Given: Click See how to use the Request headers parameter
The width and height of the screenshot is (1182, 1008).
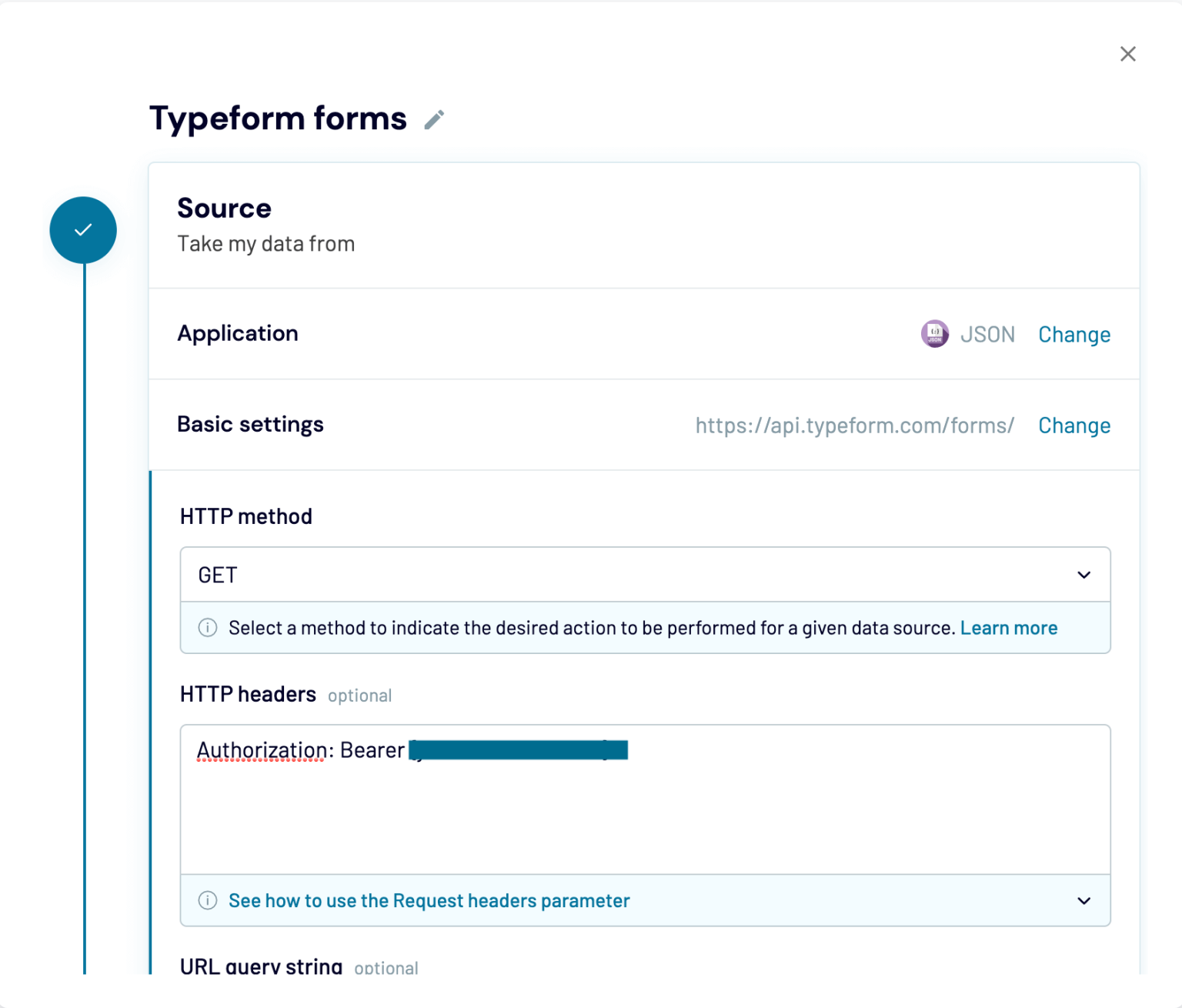Looking at the screenshot, I should [429, 900].
